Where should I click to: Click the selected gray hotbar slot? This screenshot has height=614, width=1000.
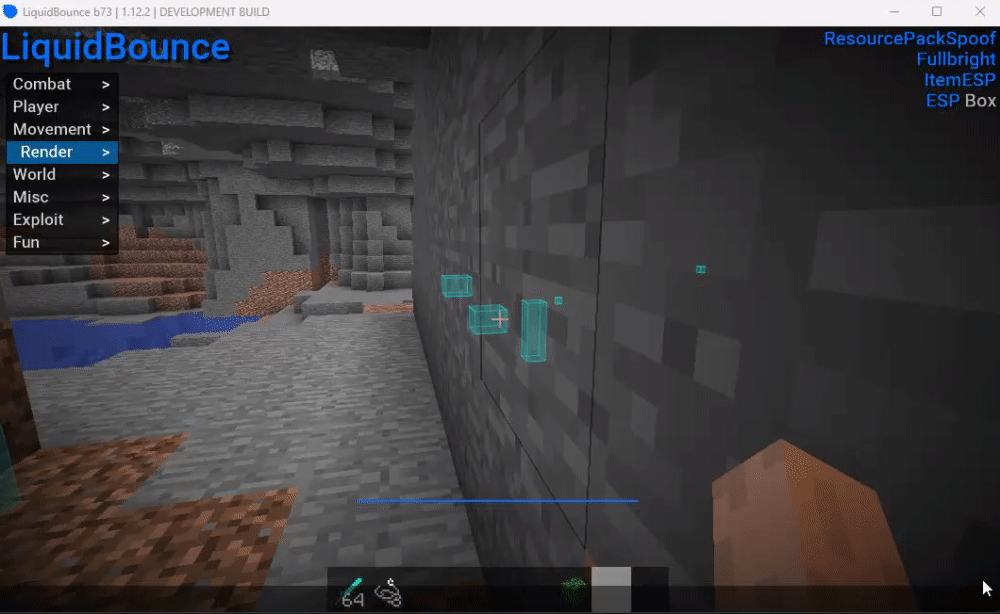(611, 589)
